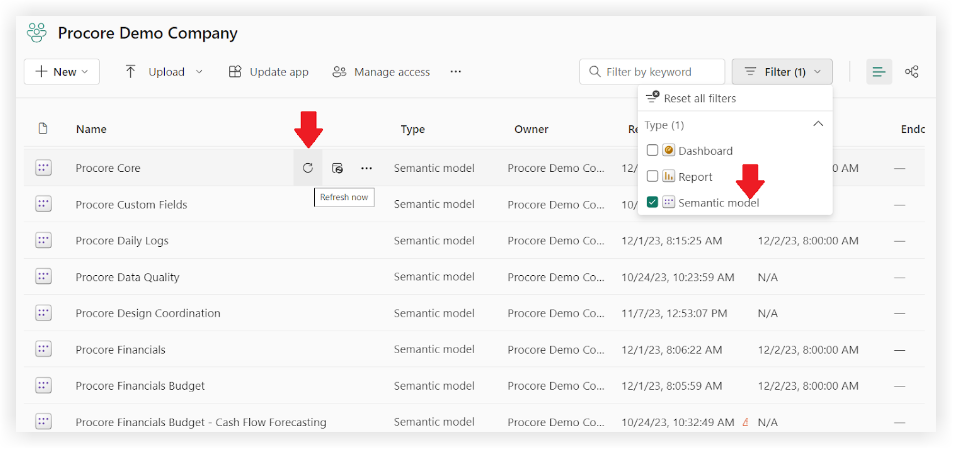This screenshot has height=449, width=953.
Task: Sort by the Owner column header
Action: [x=531, y=129]
